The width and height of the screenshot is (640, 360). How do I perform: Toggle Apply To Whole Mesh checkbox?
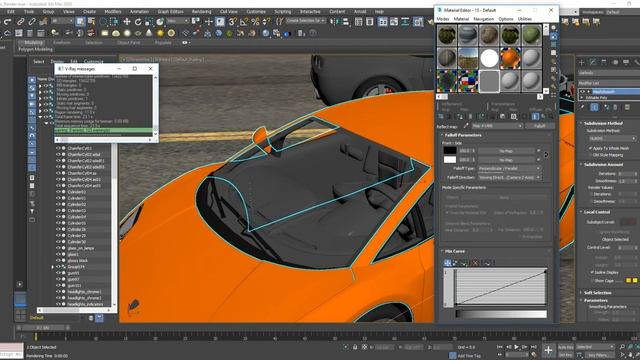pos(591,148)
